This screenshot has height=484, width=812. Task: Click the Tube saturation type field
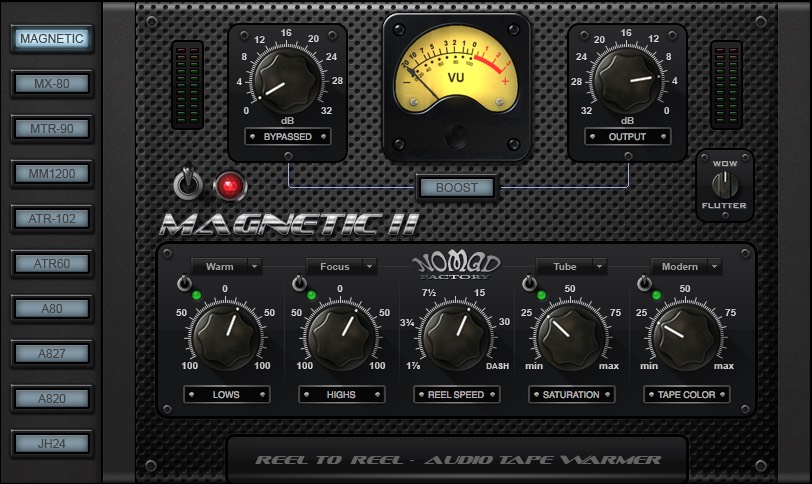[564, 267]
